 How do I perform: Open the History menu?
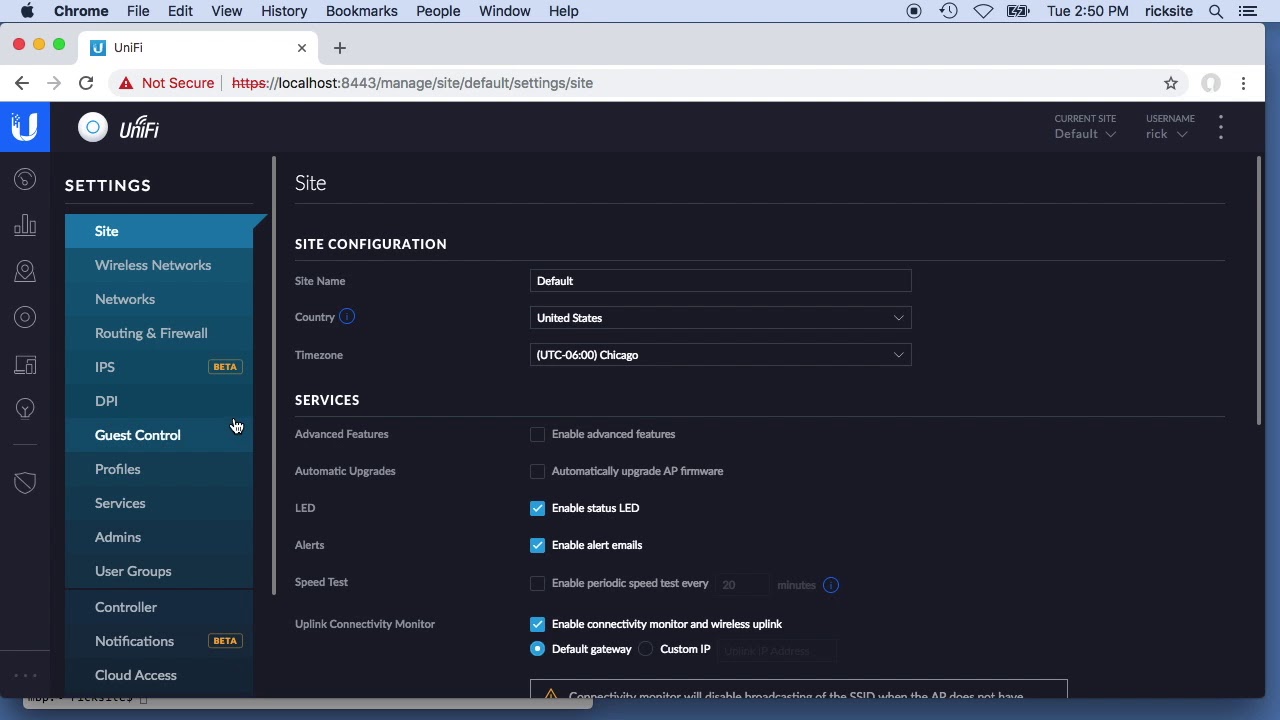click(284, 11)
